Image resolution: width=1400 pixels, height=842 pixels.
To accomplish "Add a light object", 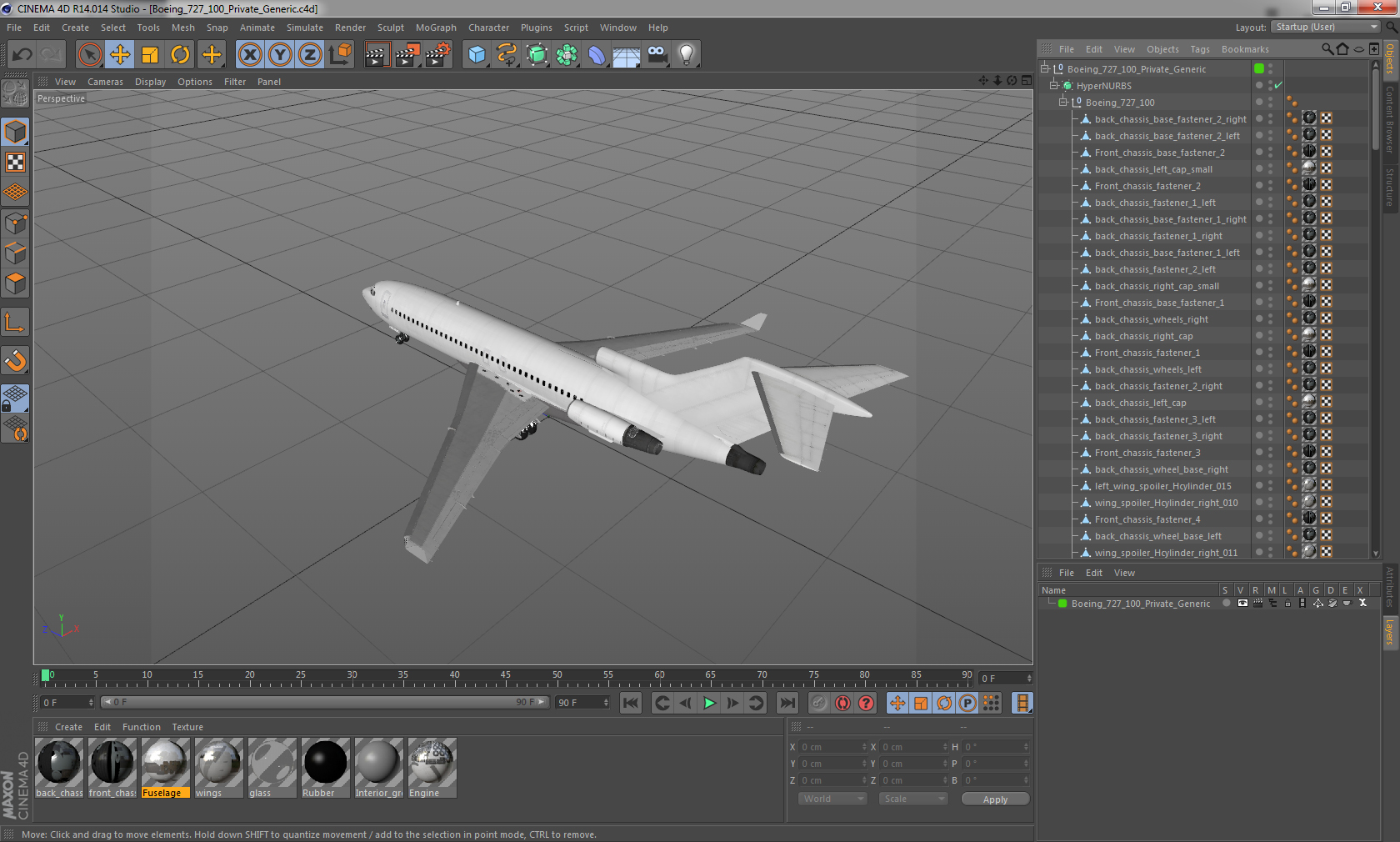I will pos(687,55).
